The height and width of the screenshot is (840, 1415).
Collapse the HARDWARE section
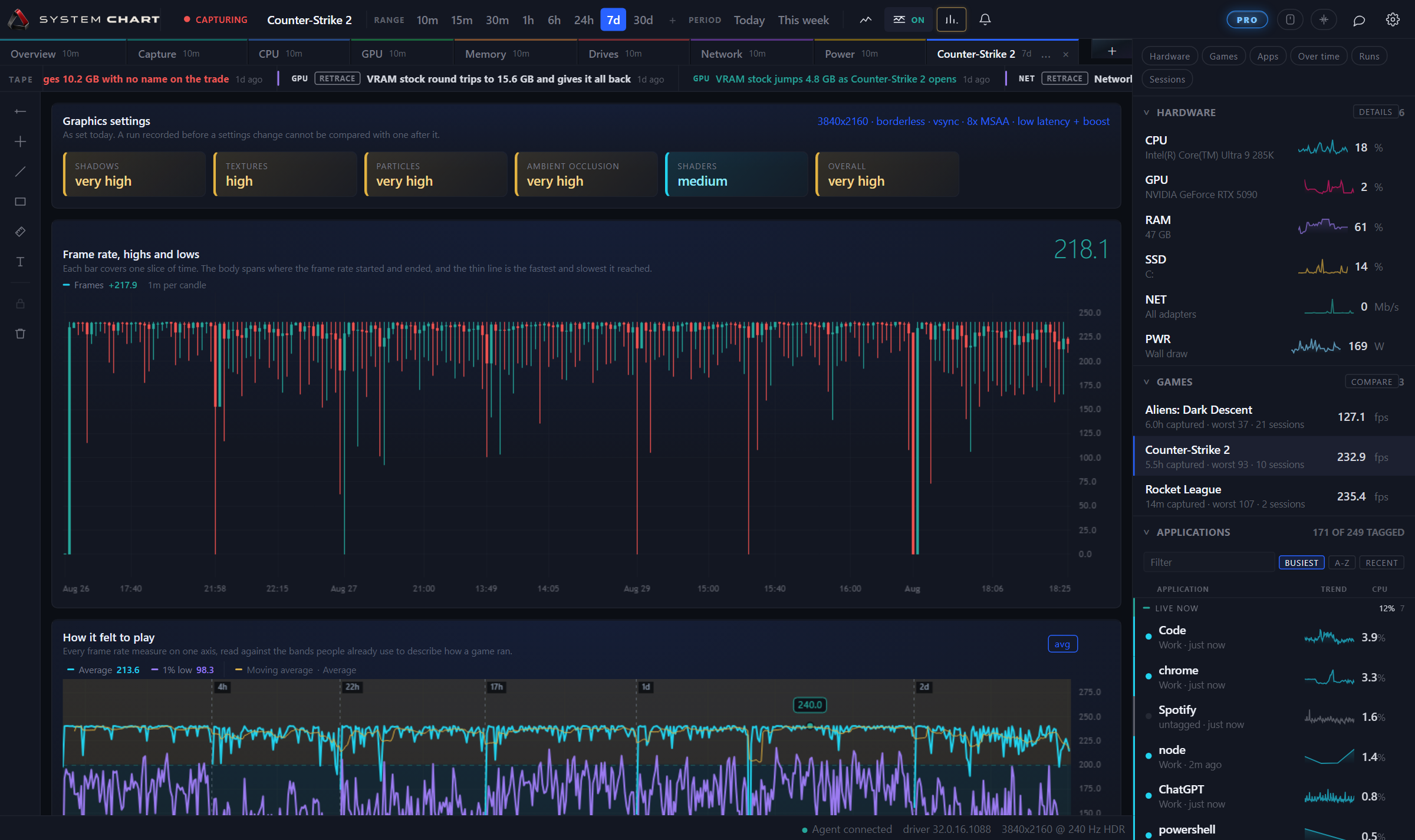(1147, 112)
